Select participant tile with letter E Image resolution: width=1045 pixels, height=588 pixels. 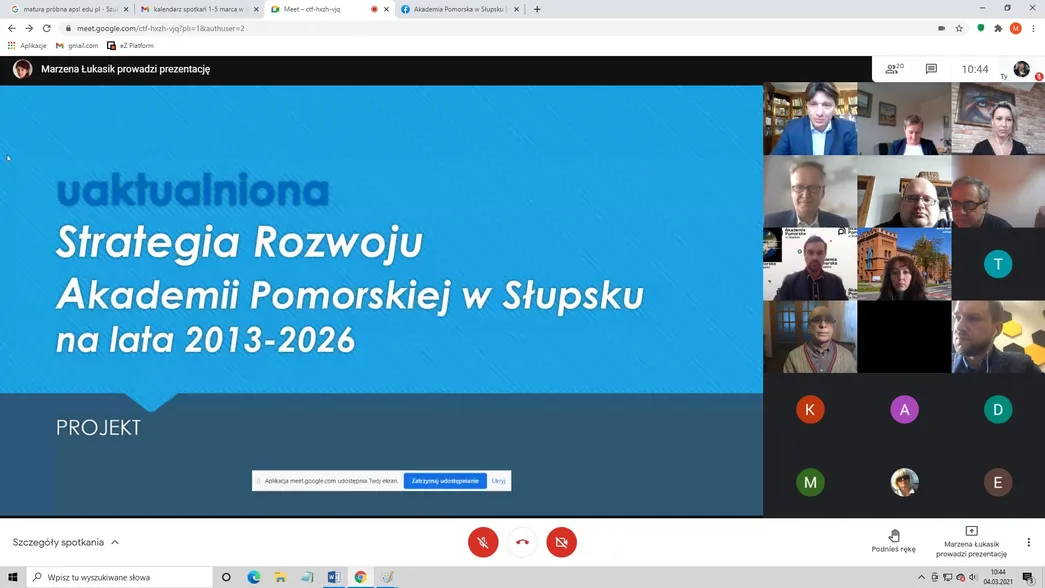998,482
